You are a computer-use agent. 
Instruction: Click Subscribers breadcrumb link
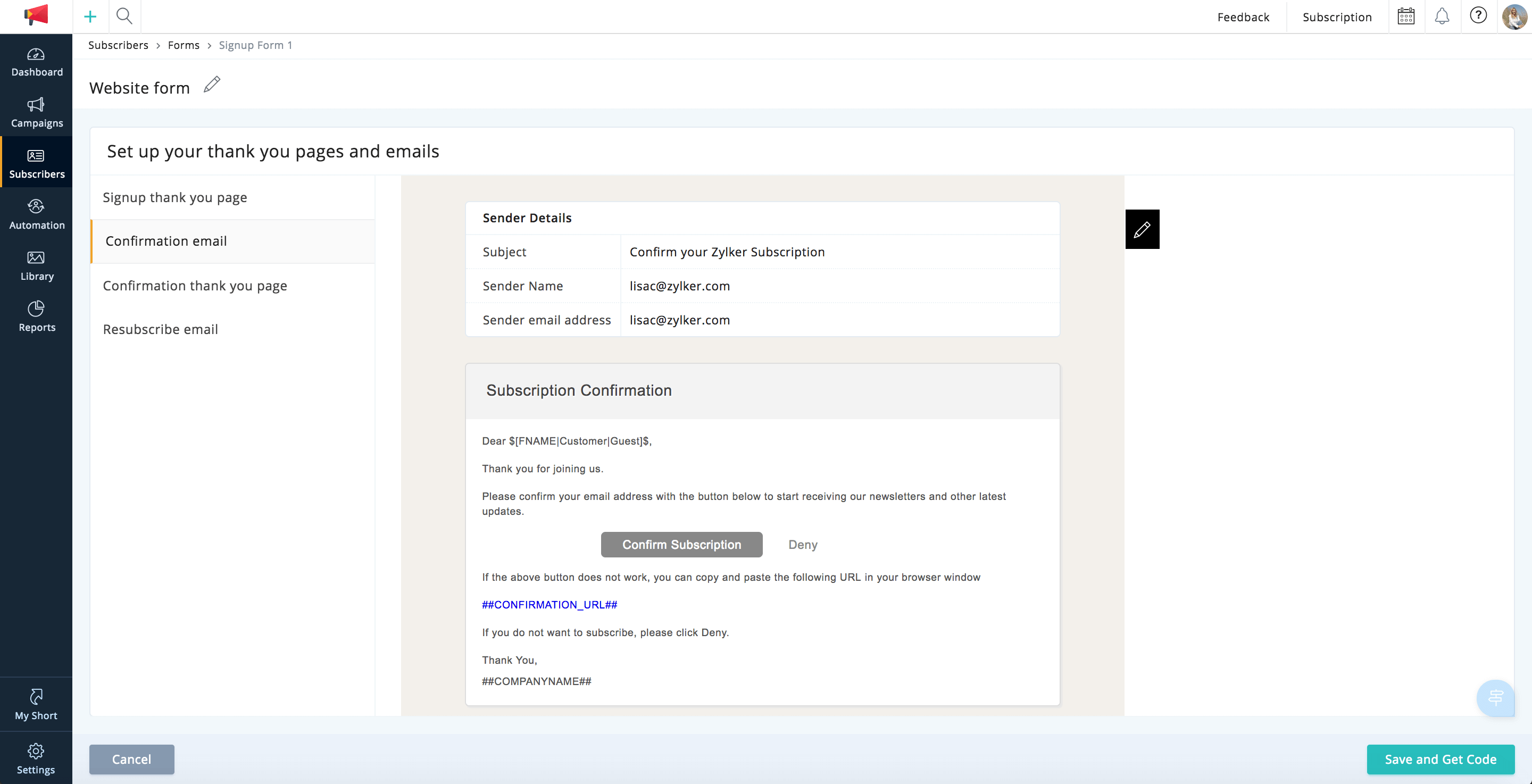pyautogui.click(x=118, y=45)
